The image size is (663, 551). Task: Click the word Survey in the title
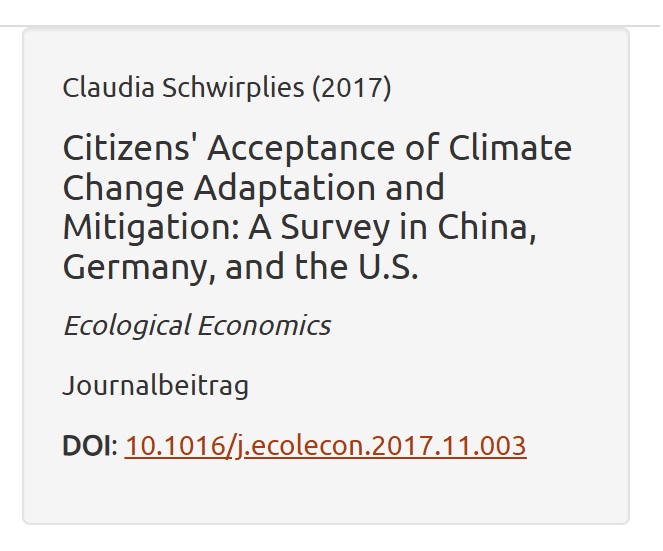[335, 228]
